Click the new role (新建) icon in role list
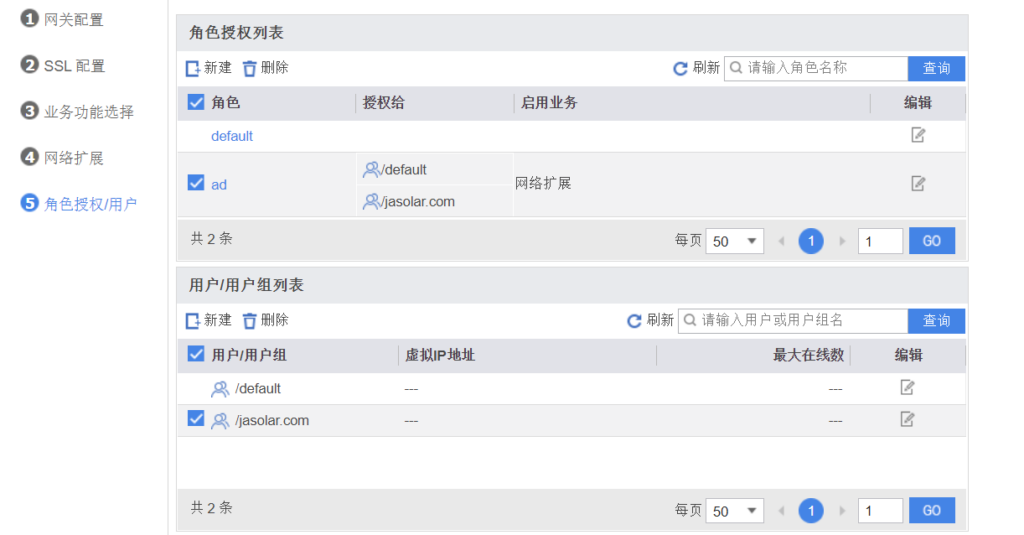 [193, 68]
